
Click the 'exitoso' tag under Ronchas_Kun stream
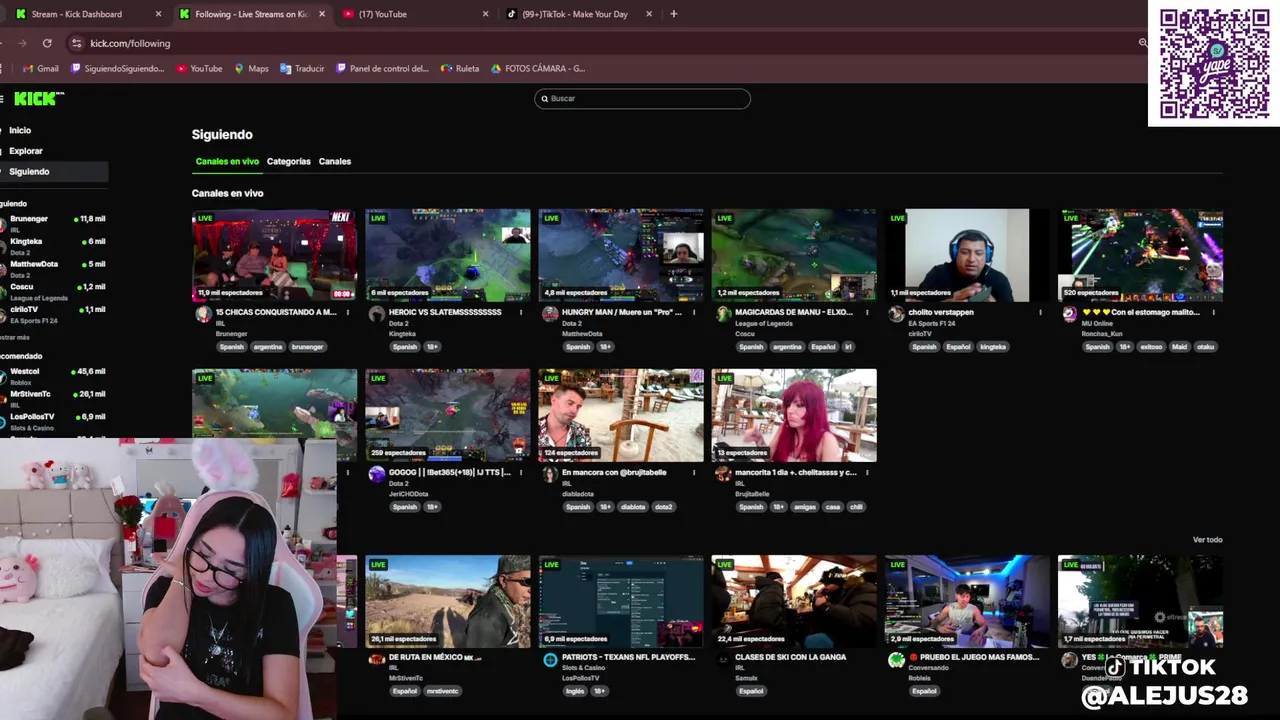pyautogui.click(x=1151, y=347)
